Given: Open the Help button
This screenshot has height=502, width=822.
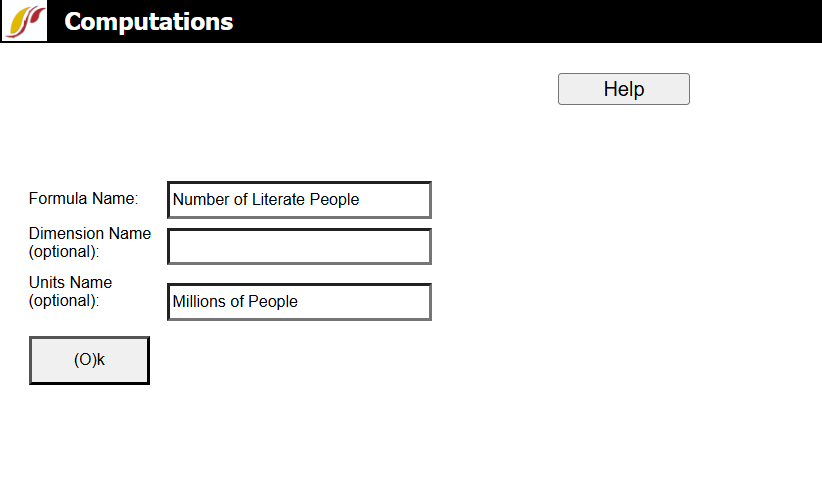Looking at the screenshot, I should (623, 89).
